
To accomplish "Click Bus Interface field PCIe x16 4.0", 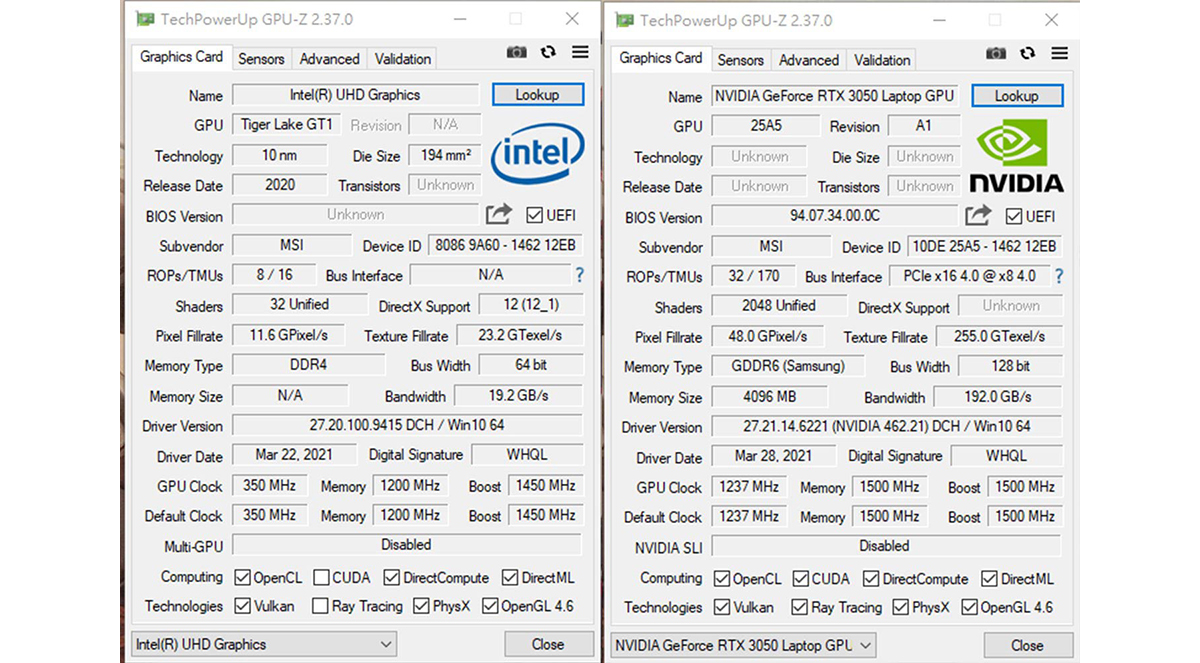I will coord(970,276).
